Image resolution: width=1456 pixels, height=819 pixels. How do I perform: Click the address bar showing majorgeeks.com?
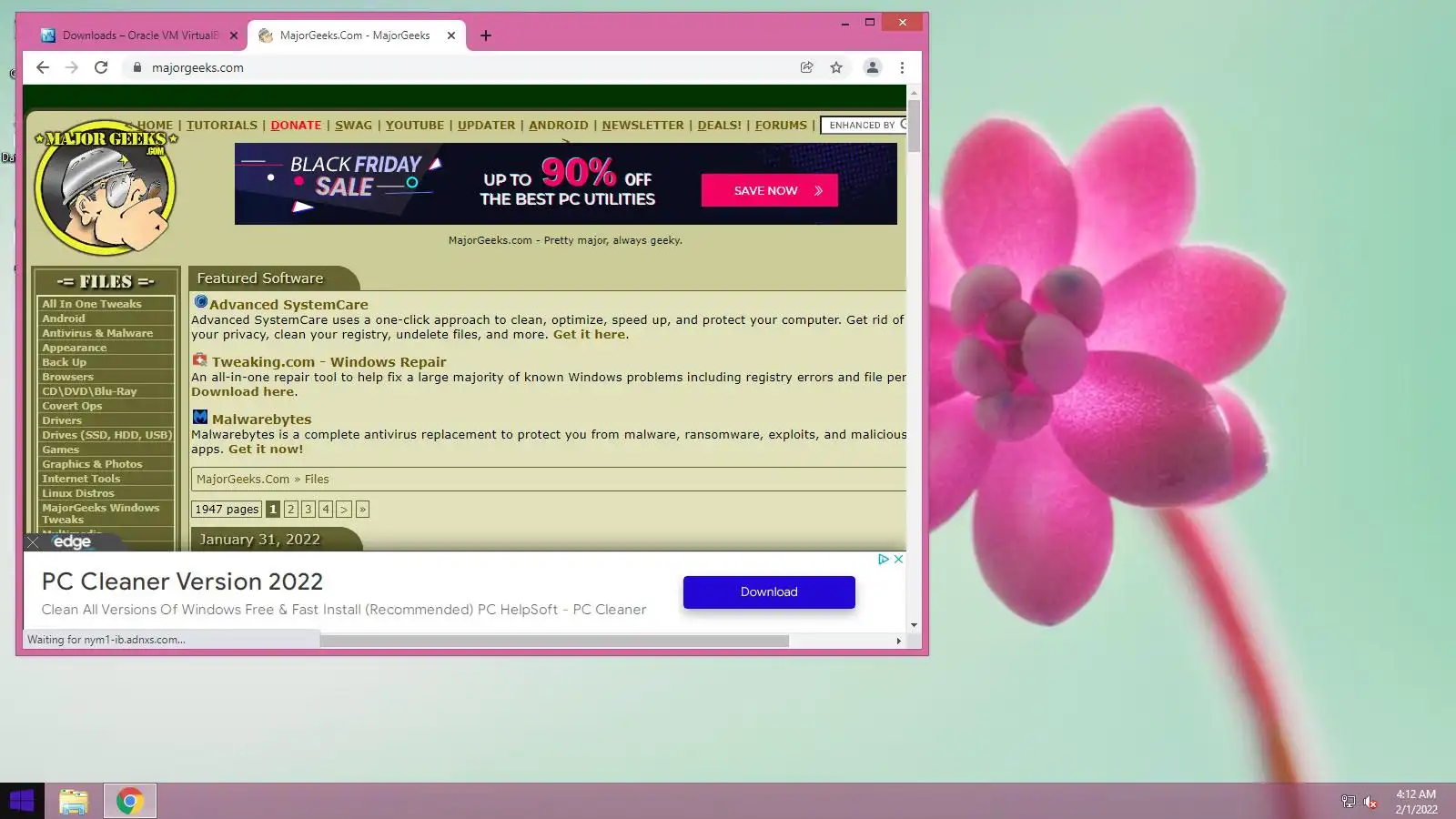(464, 67)
